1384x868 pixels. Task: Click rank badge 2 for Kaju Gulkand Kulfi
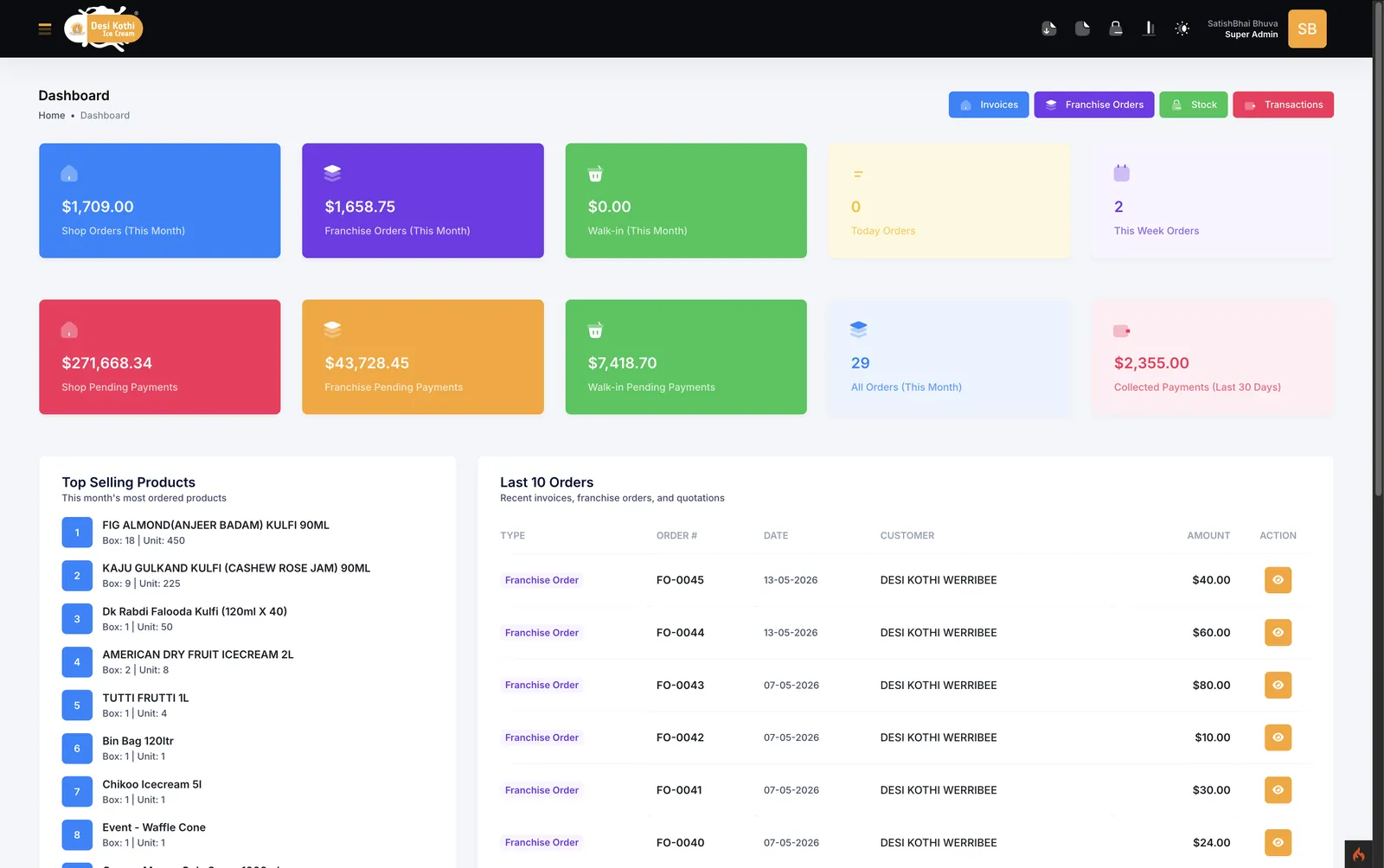77,576
